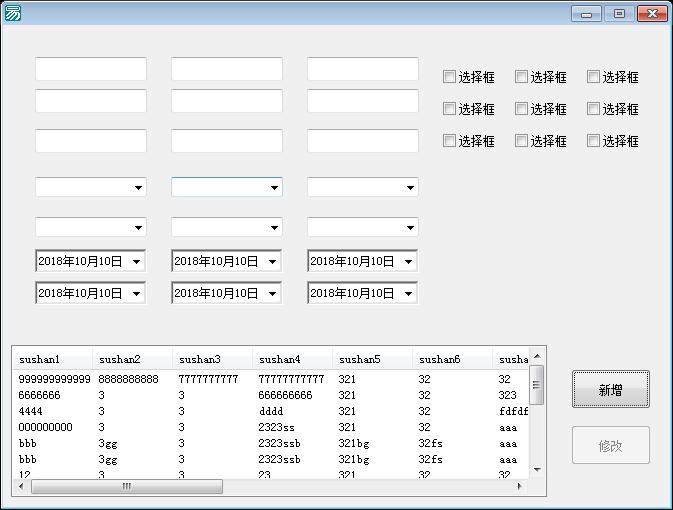
Task: Maximize the window using the title bar
Action: [619, 13]
